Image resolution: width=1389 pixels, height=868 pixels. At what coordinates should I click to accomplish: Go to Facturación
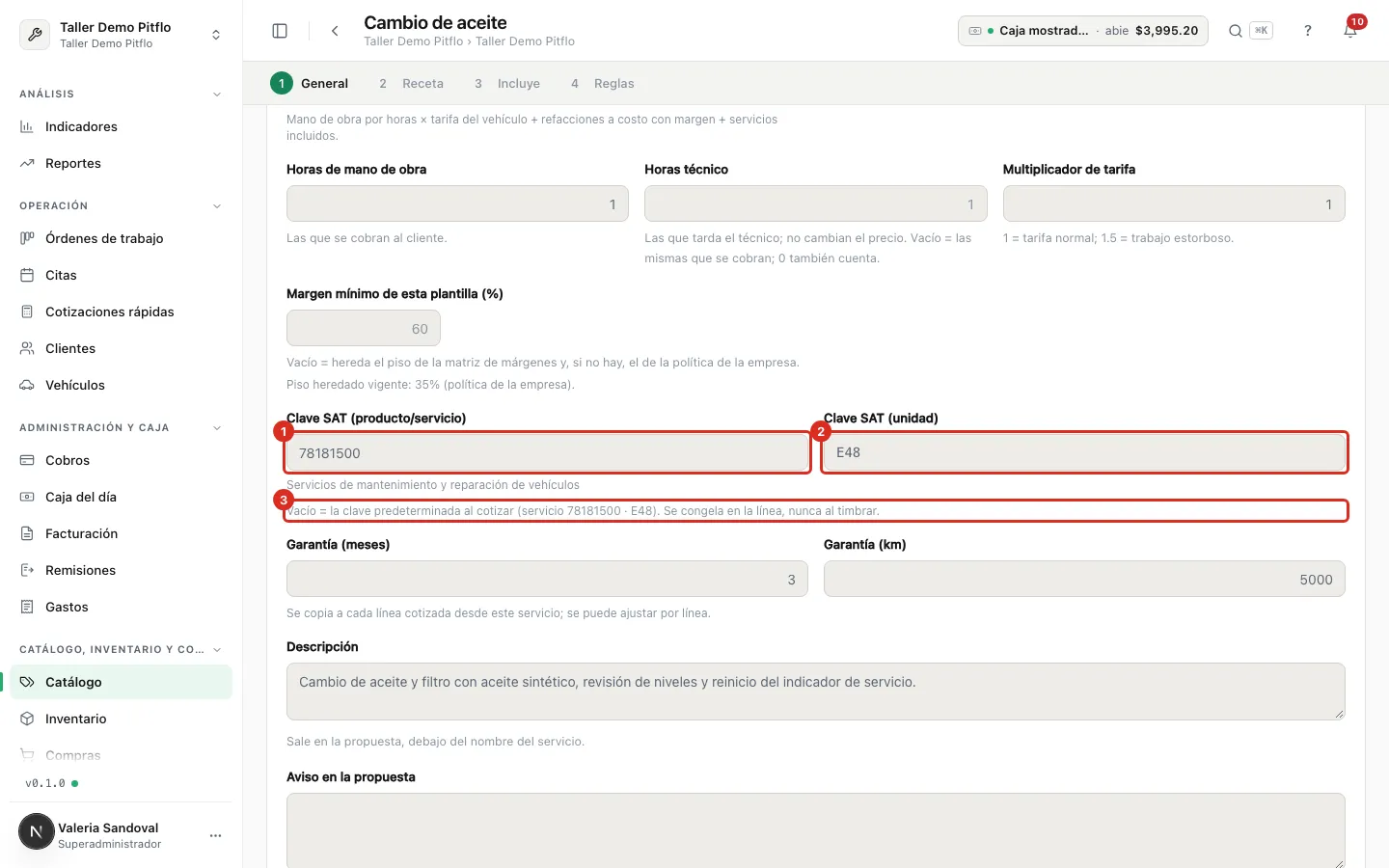point(121,533)
